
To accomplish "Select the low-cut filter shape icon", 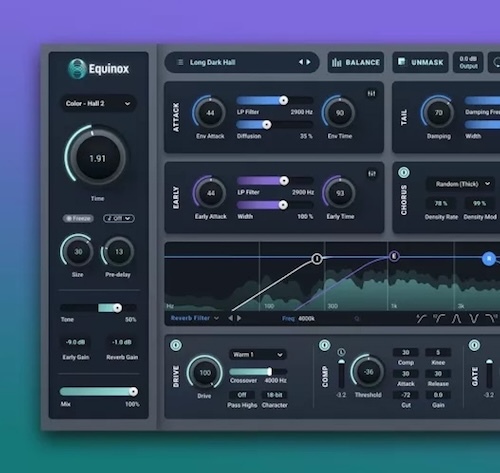I will point(421,319).
